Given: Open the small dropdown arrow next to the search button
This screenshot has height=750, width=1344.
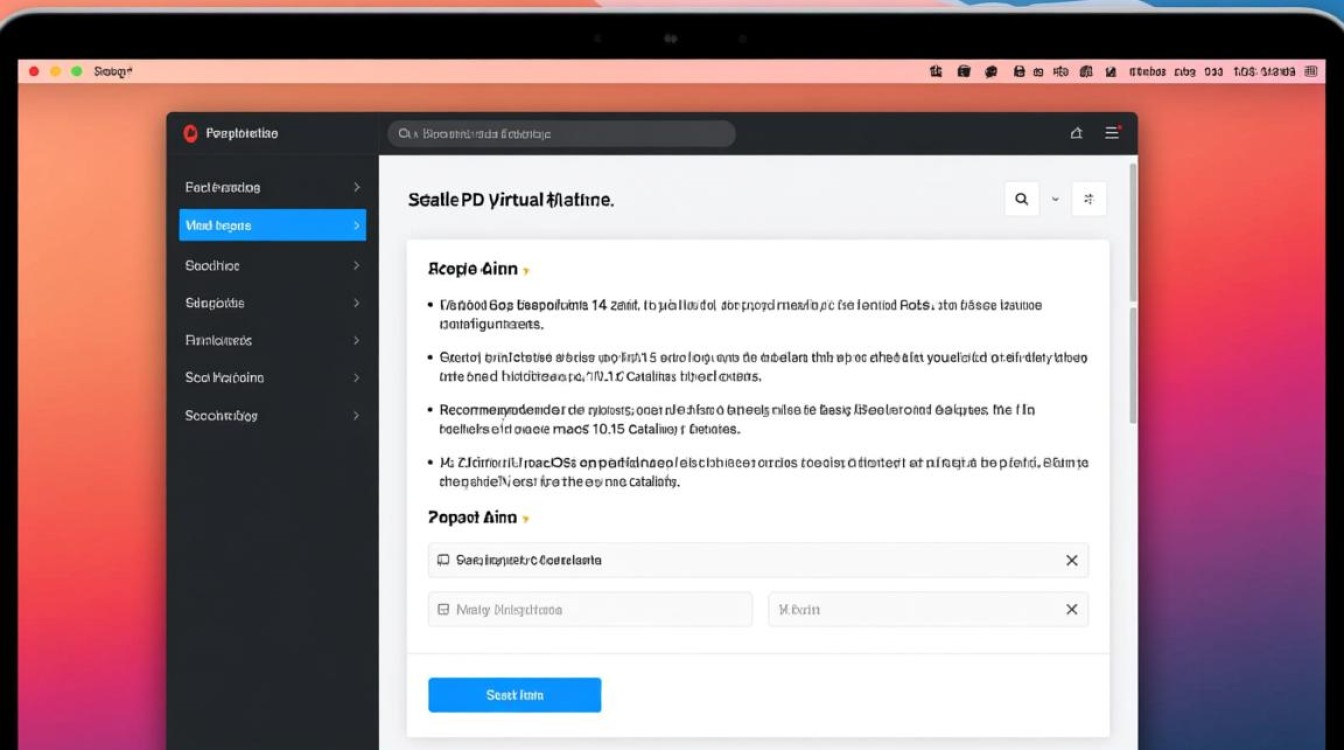Looking at the screenshot, I should point(1055,199).
